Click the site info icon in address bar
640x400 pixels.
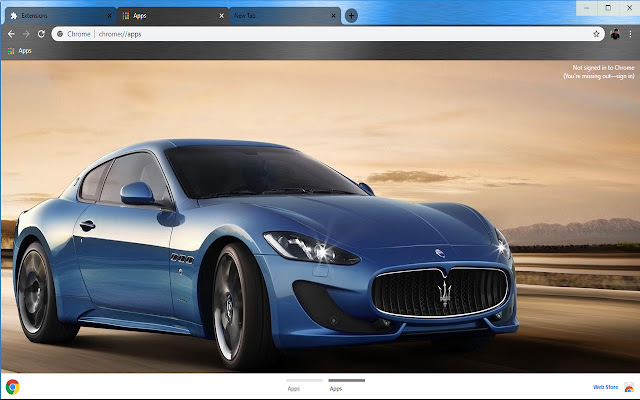tap(60, 34)
